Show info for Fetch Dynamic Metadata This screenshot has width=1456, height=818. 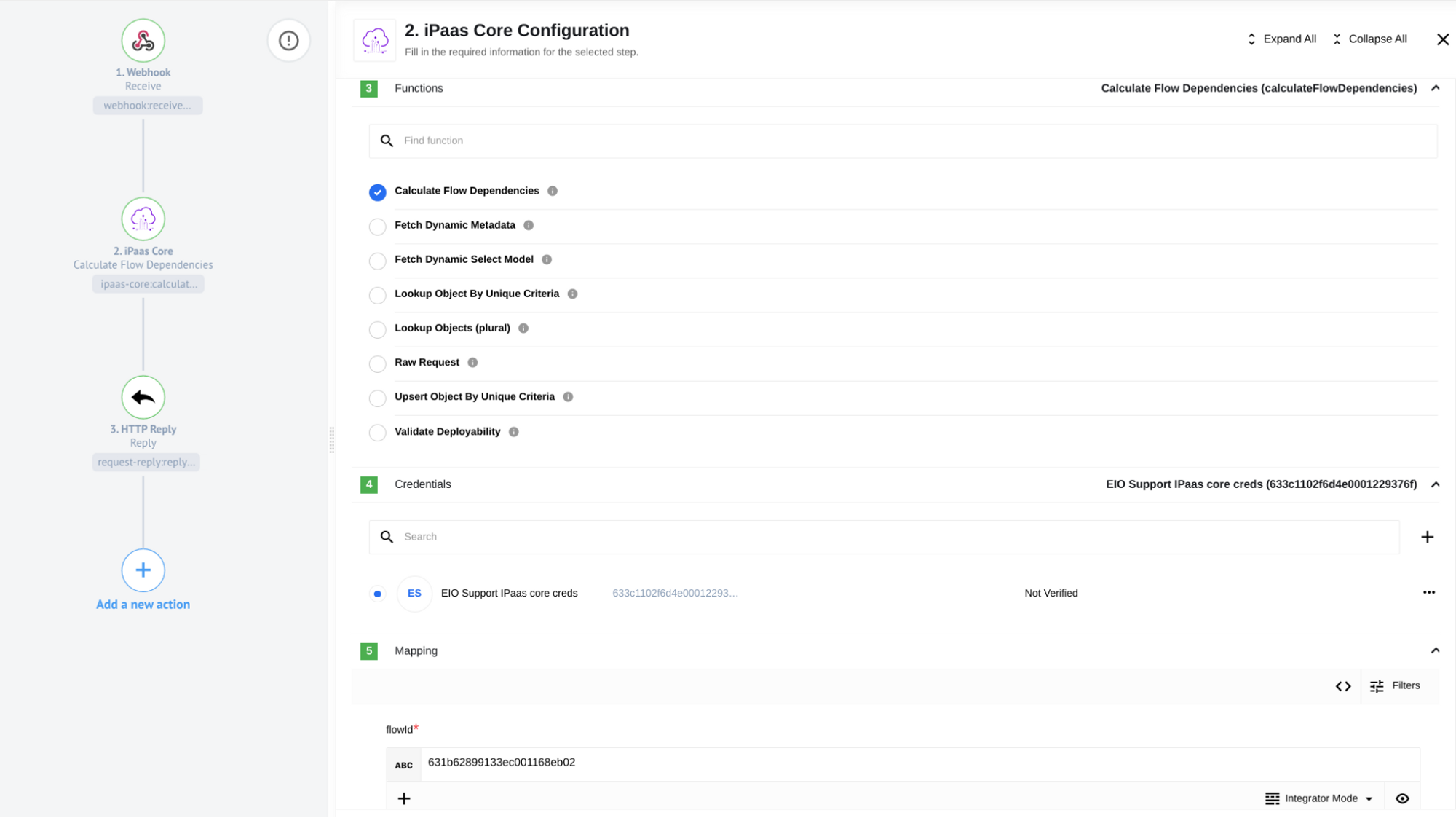(x=529, y=225)
